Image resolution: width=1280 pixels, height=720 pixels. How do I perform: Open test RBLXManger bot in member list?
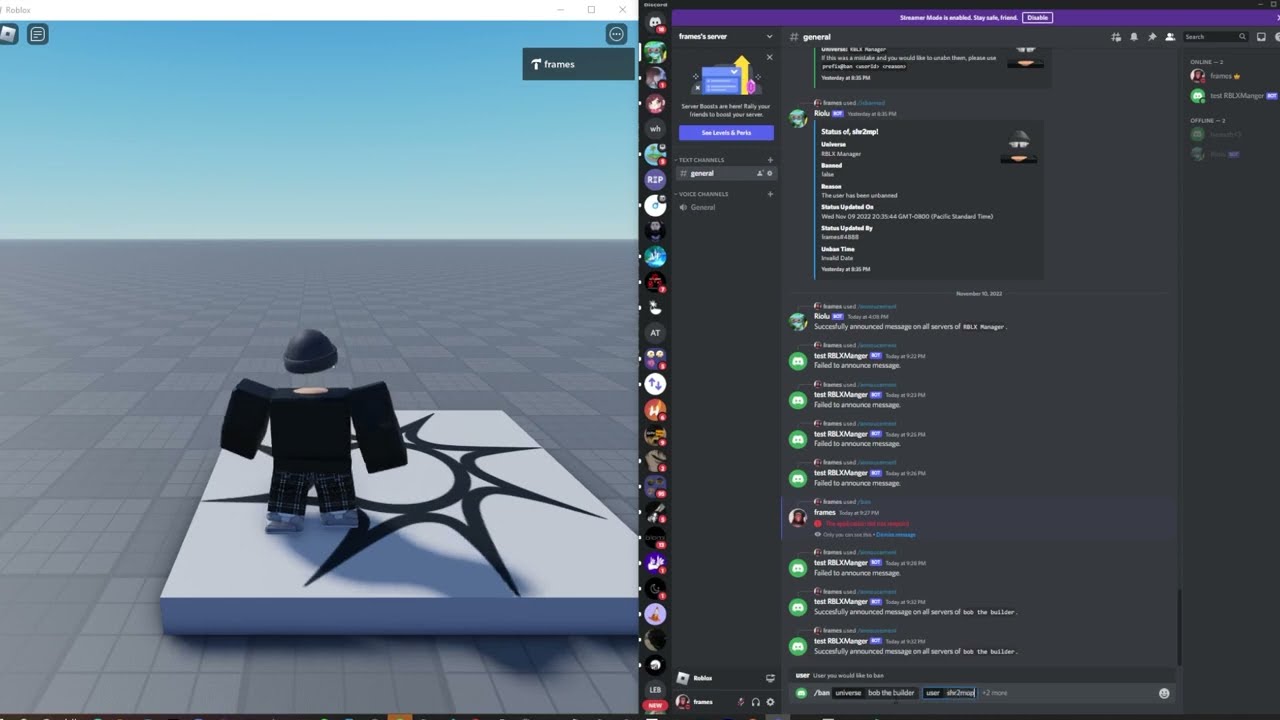[1233, 96]
